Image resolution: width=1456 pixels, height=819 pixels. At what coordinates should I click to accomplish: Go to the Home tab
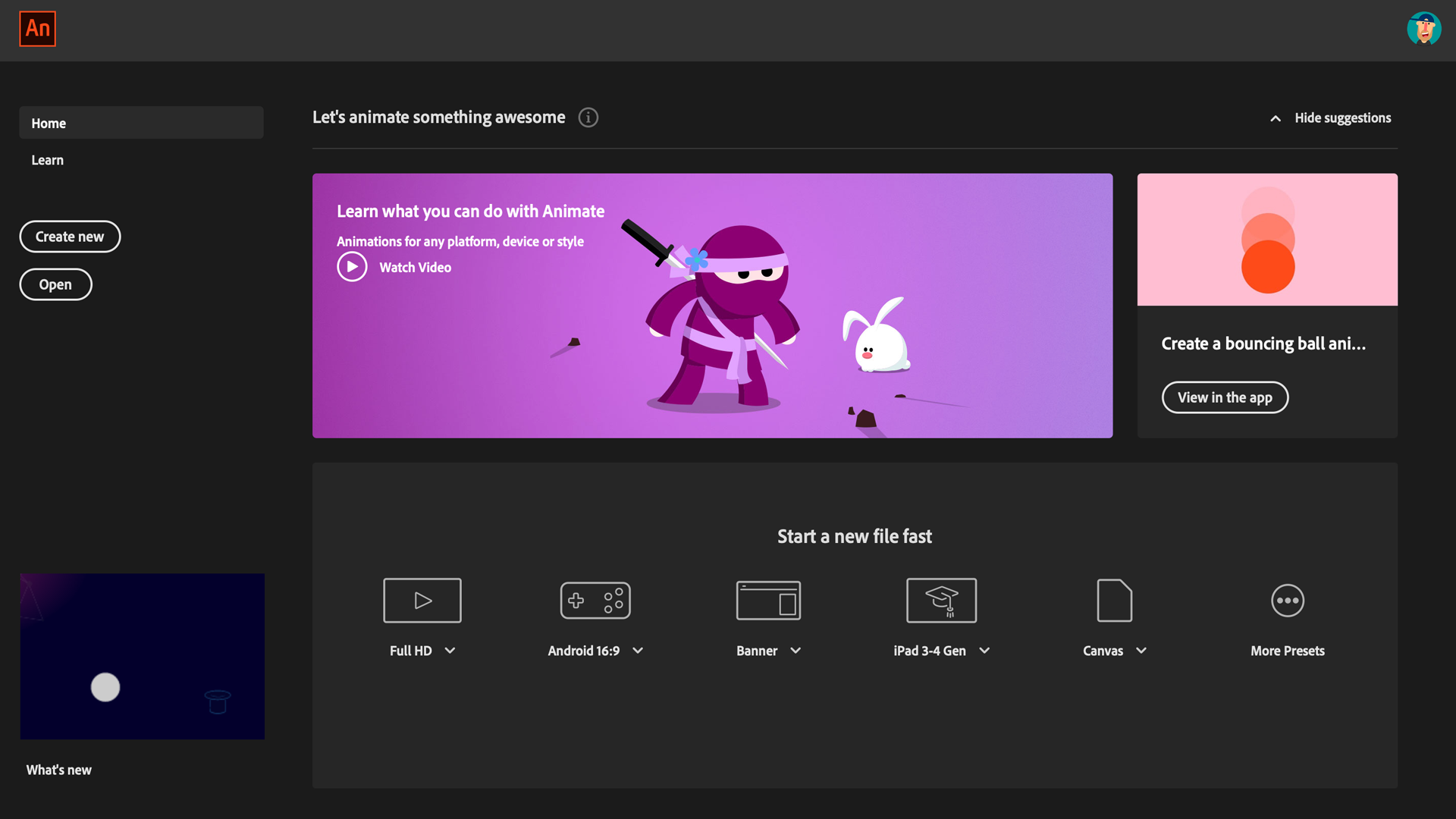click(141, 123)
